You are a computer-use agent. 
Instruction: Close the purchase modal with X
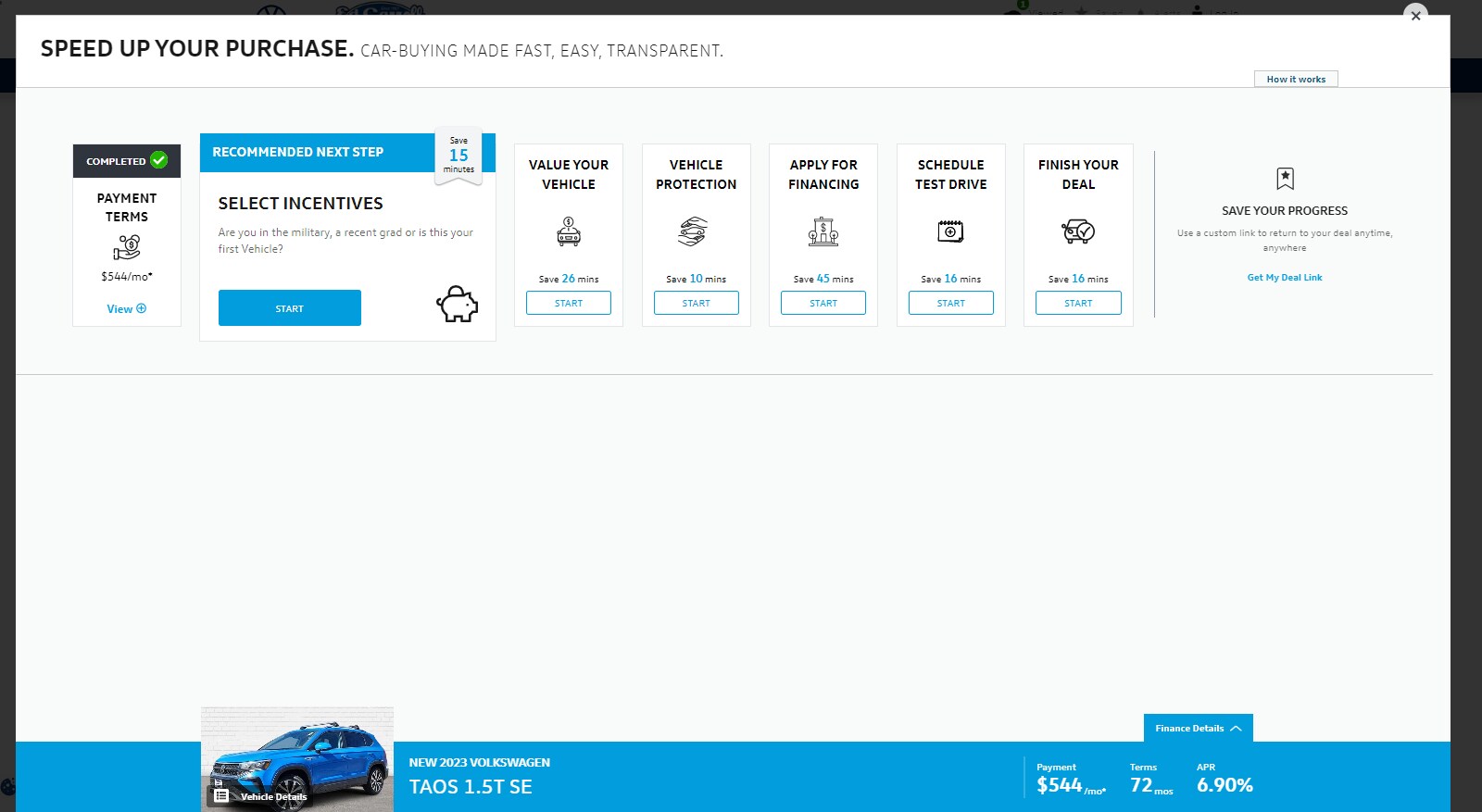(x=1415, y=16)
